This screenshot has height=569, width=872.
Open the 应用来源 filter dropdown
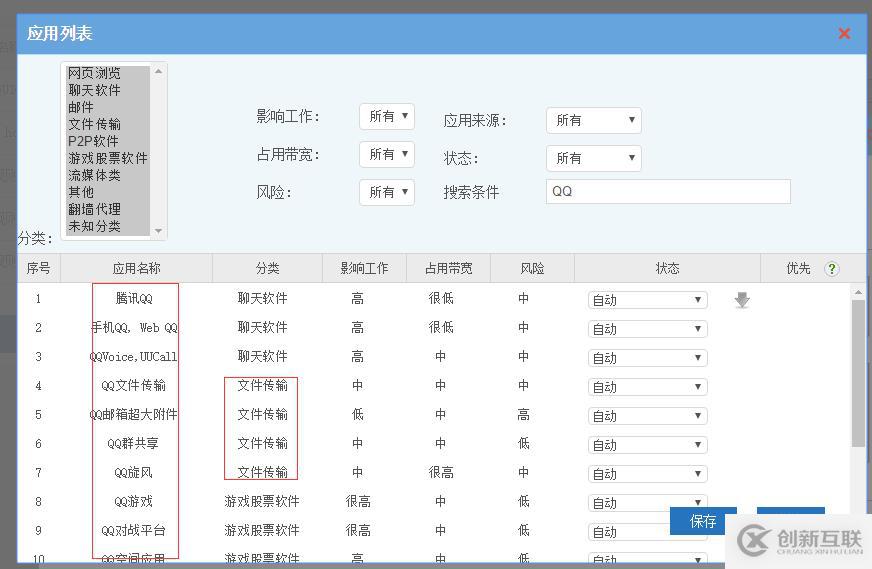click(x=593, y=120)
